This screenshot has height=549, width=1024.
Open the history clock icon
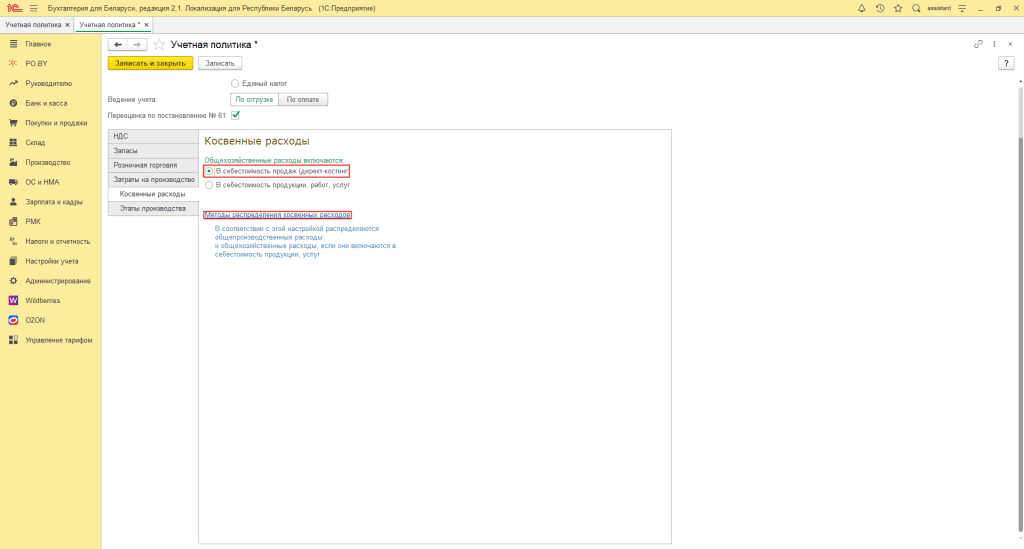(x=880, y=8)
